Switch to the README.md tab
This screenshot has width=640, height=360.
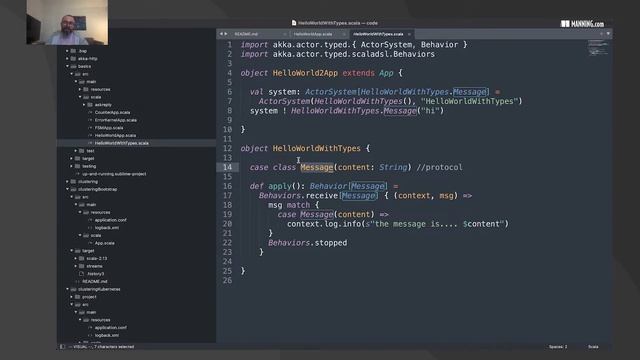tap(247, 34)
